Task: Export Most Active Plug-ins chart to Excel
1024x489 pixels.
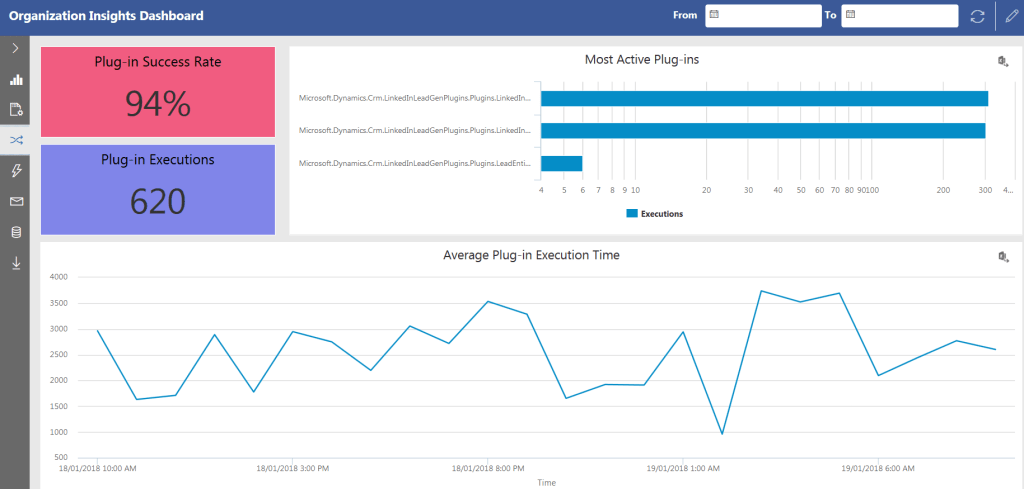Action: (1003, 62)
